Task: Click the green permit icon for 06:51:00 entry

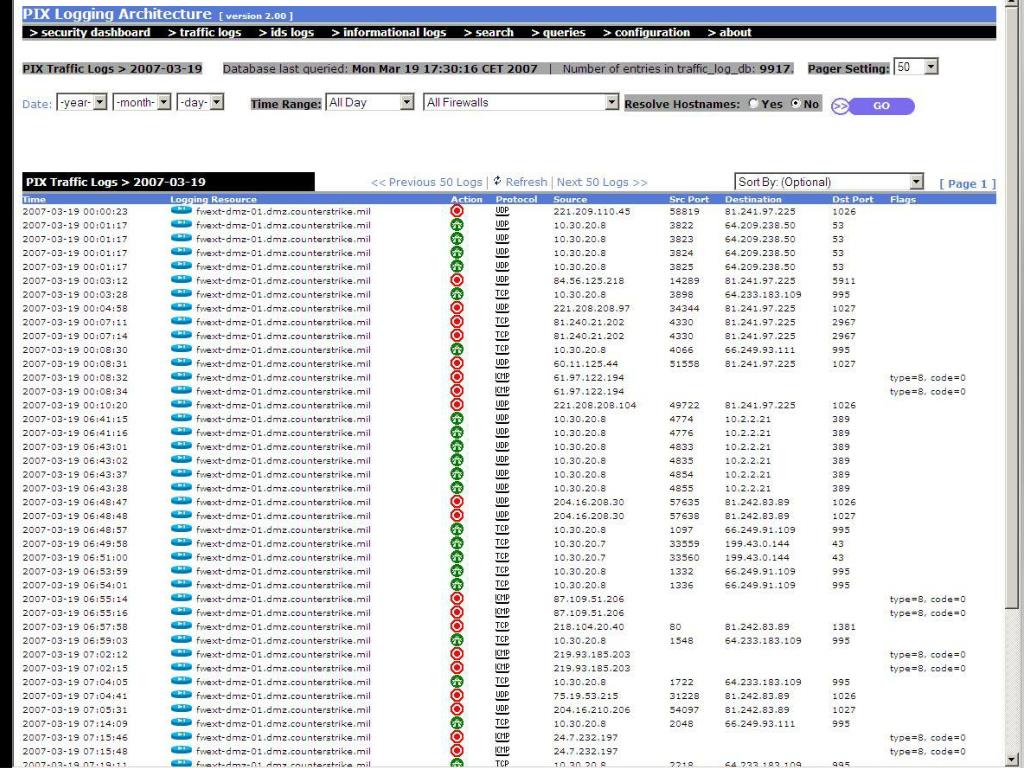Action: pyautogui.click(x=457, y=558)
